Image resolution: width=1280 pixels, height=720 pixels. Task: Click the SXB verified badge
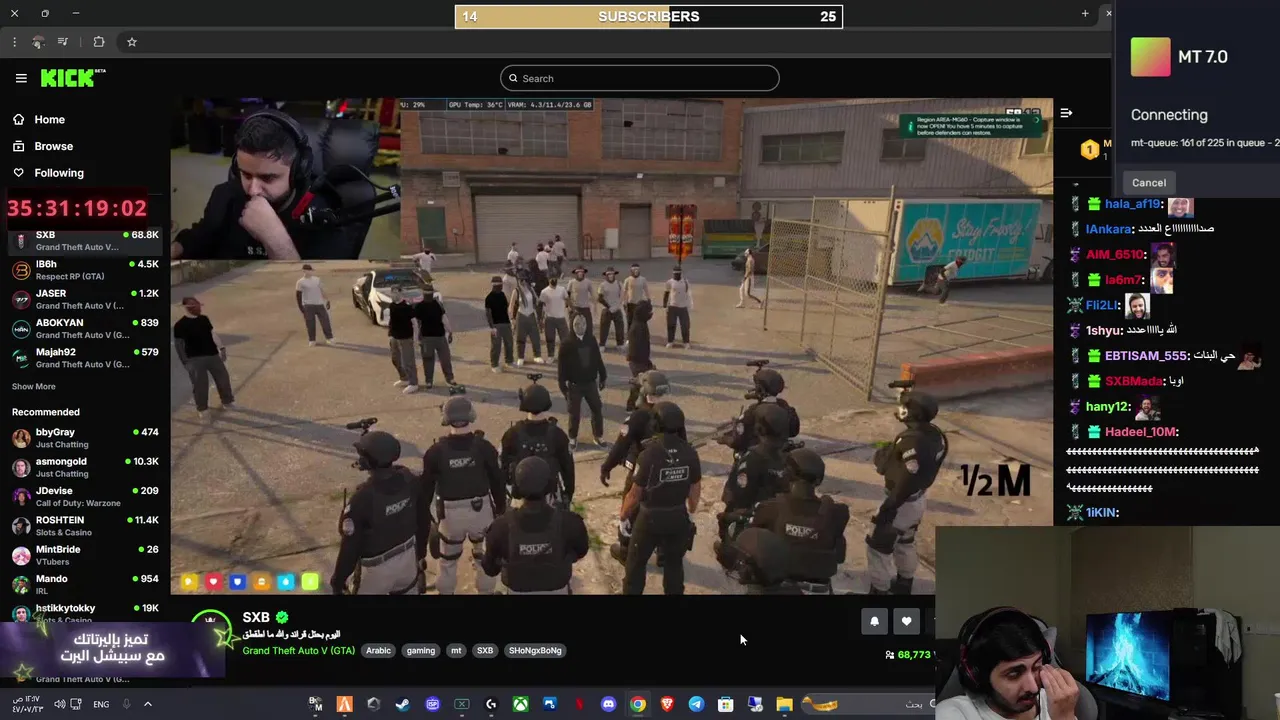point(282,618)
